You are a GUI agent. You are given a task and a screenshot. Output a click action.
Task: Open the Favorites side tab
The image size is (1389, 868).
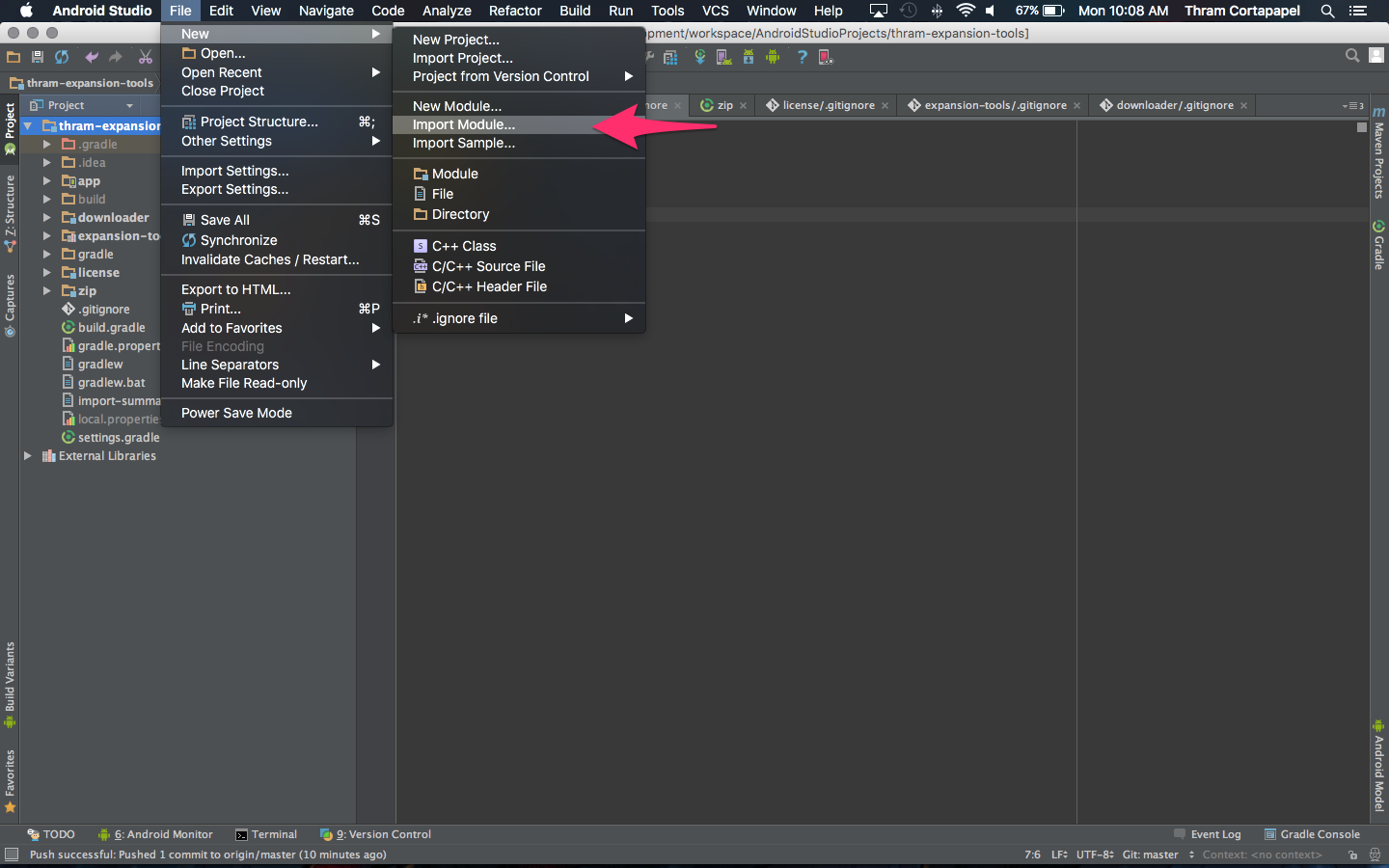pyautogui.click(x=10, y=781)
